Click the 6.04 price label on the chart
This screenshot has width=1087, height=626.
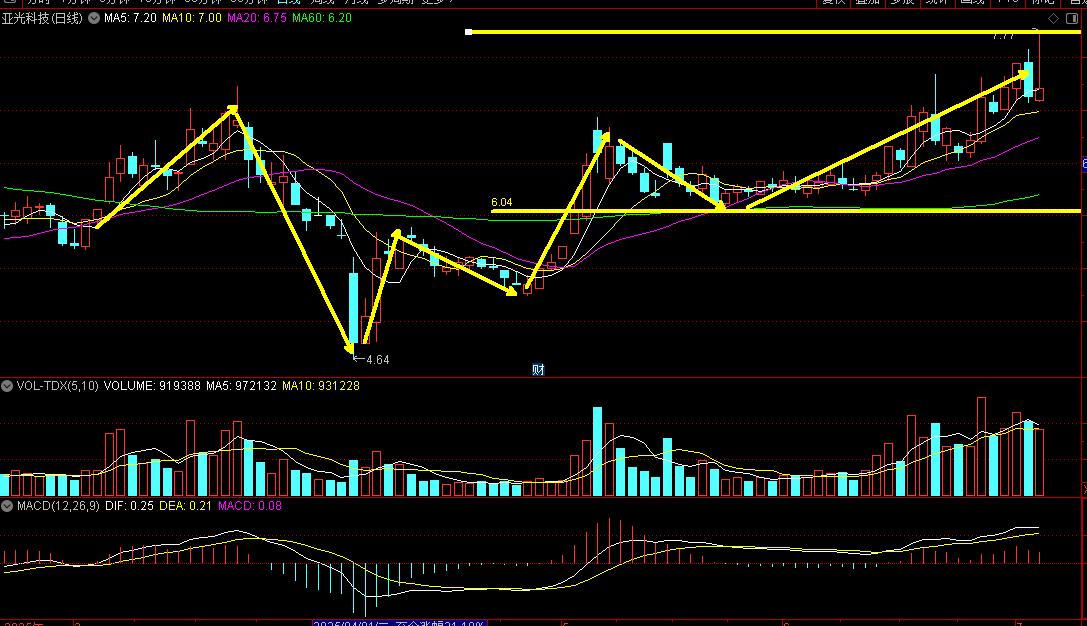click(x=501, y=202)
